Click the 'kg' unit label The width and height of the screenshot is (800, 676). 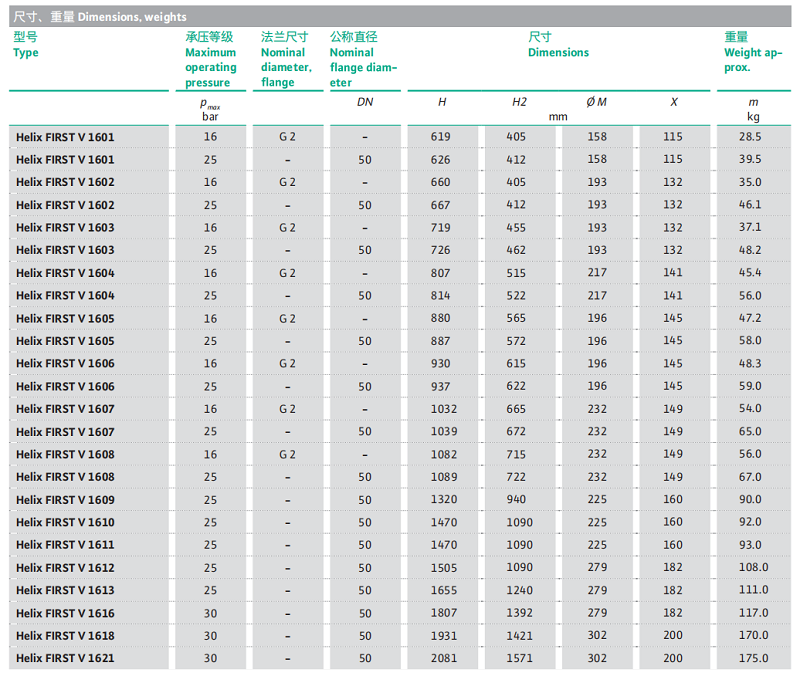click(753, 117)
